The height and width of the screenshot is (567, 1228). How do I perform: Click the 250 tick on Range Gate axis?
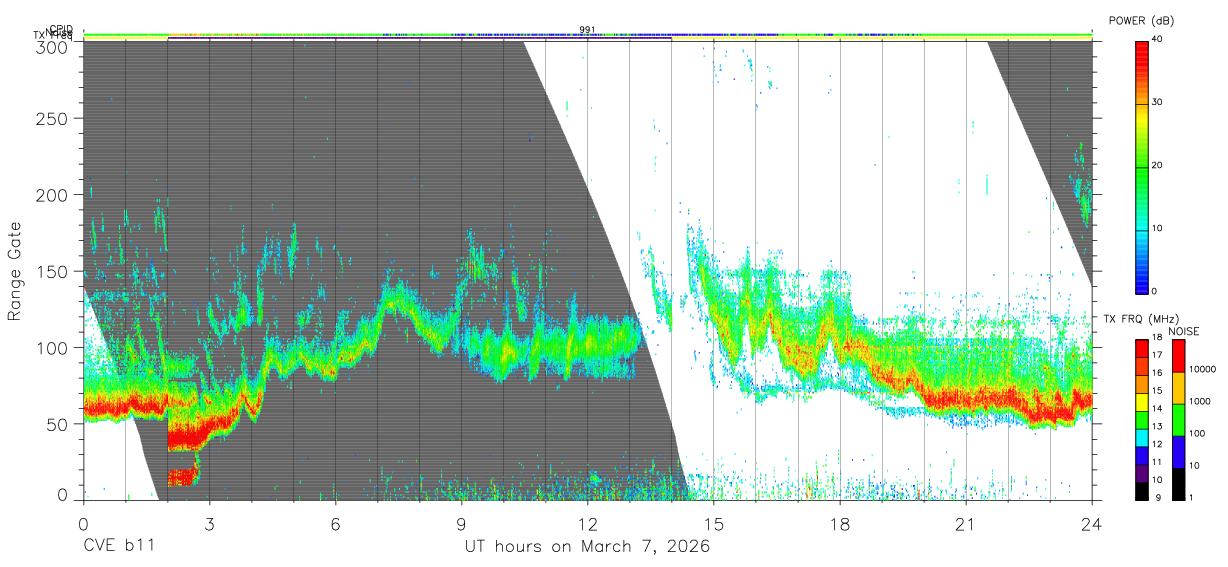pos(54,118)
